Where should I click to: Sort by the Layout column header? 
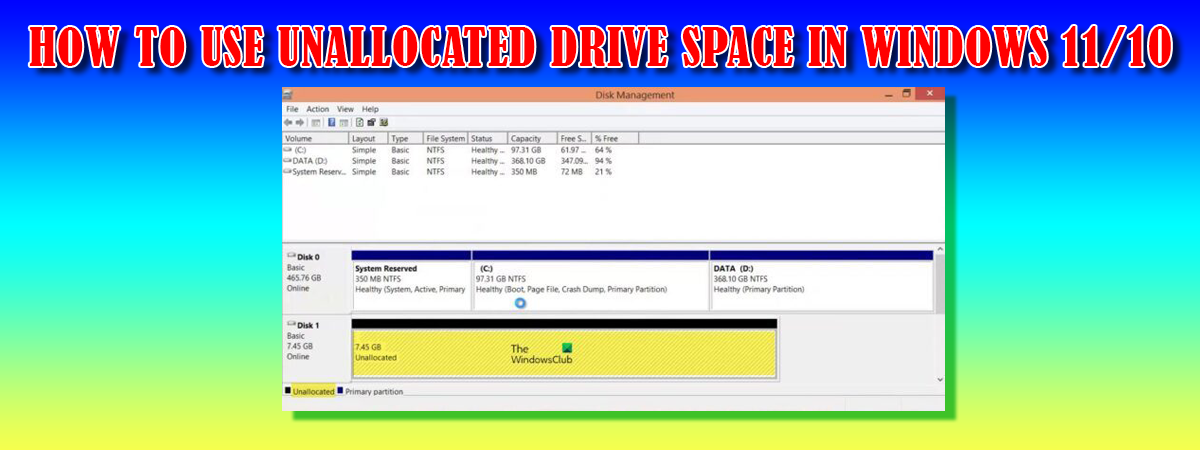coord(368,138)
